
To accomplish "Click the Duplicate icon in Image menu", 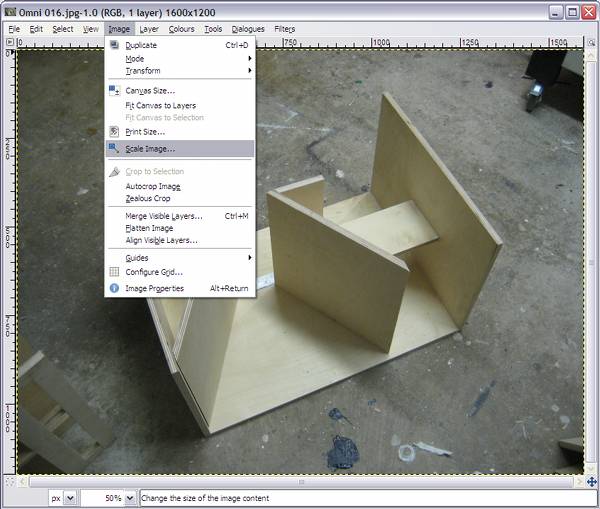I will (115, 45).
